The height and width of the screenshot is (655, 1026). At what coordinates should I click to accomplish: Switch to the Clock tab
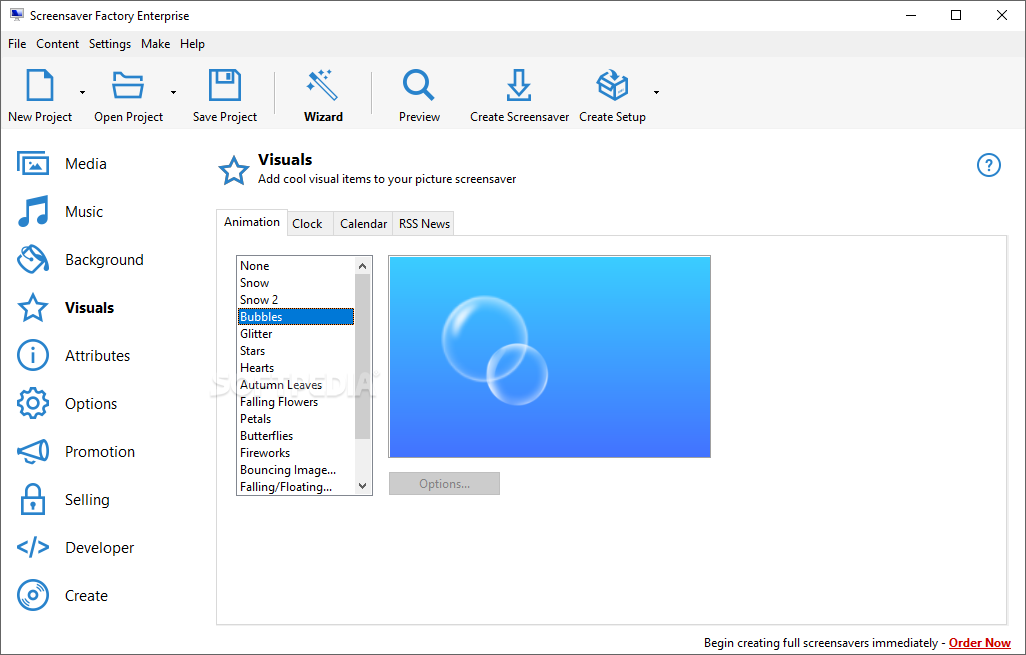point(308,224)
